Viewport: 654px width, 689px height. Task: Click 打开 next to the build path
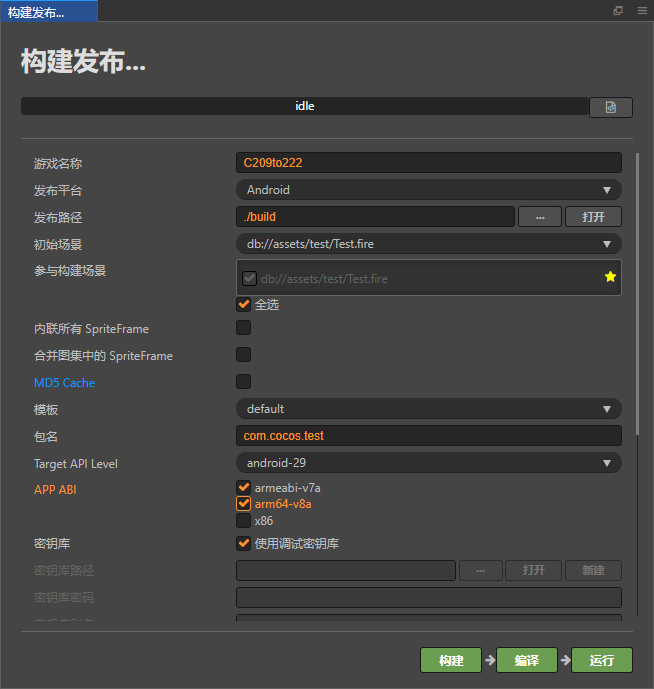pyautogui.click(x=593, y=217)
